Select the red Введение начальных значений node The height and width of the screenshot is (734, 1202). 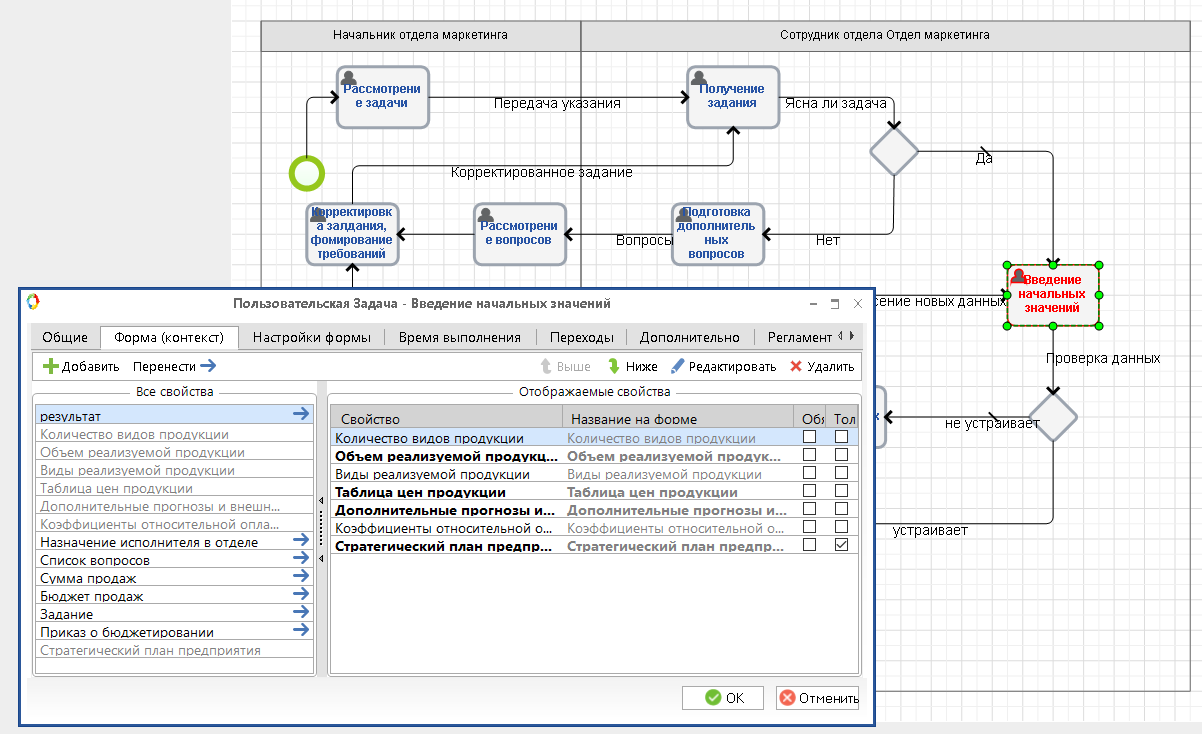pyautogui.click(x=1052, y=296)
